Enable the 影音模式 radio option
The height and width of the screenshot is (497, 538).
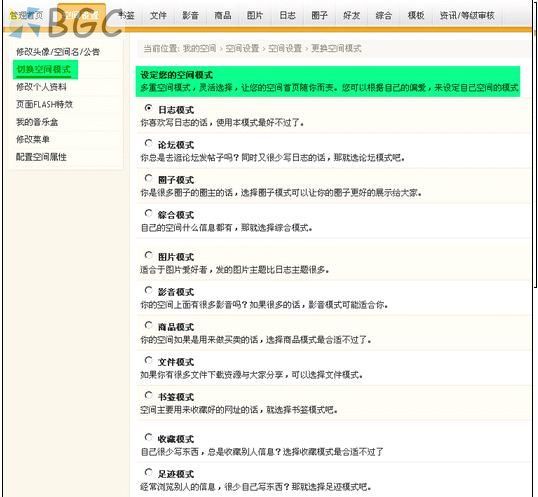tap(149, 291)
